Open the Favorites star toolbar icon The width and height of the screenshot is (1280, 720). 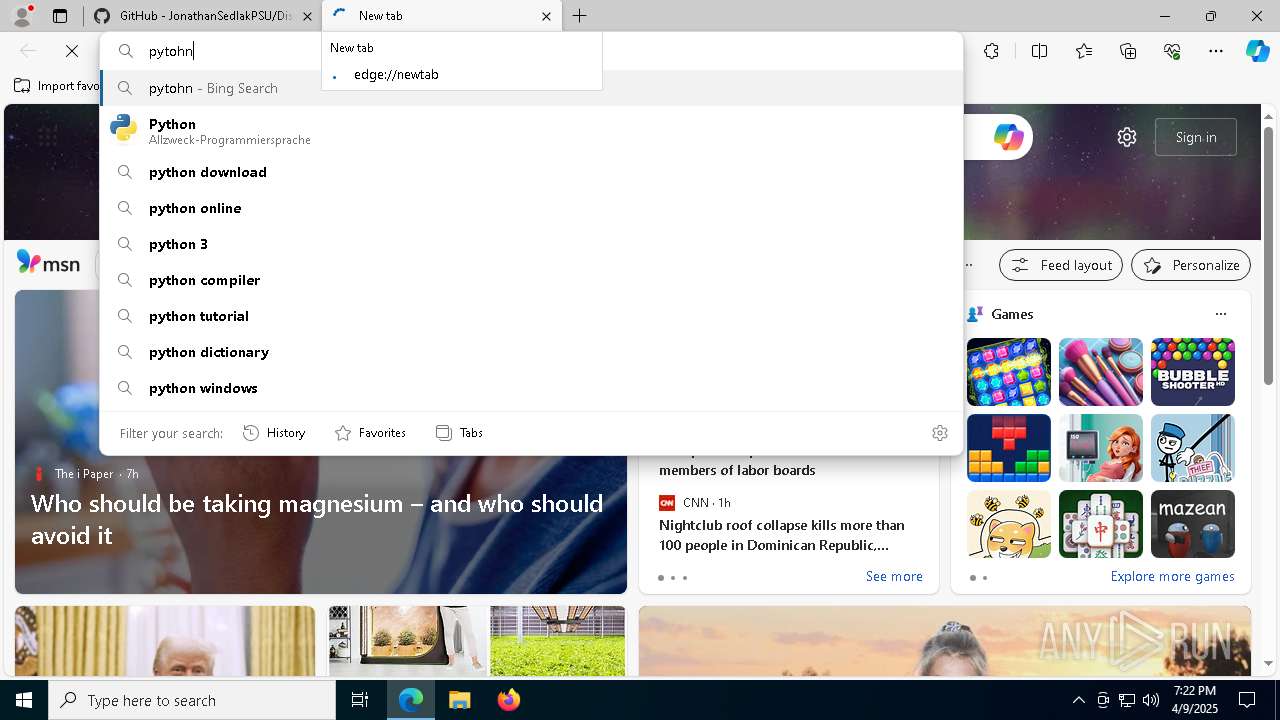click(x=1084, y=51)
